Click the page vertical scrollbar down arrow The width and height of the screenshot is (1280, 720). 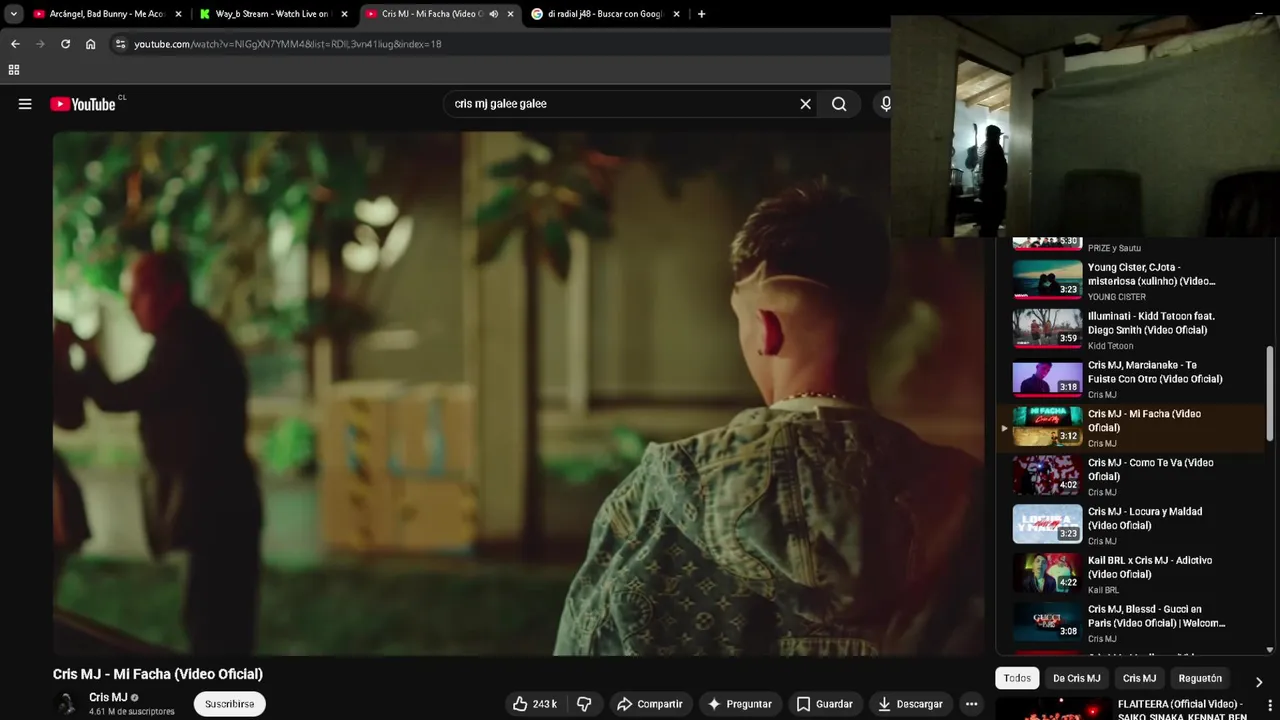click(x=1270, y=649)
